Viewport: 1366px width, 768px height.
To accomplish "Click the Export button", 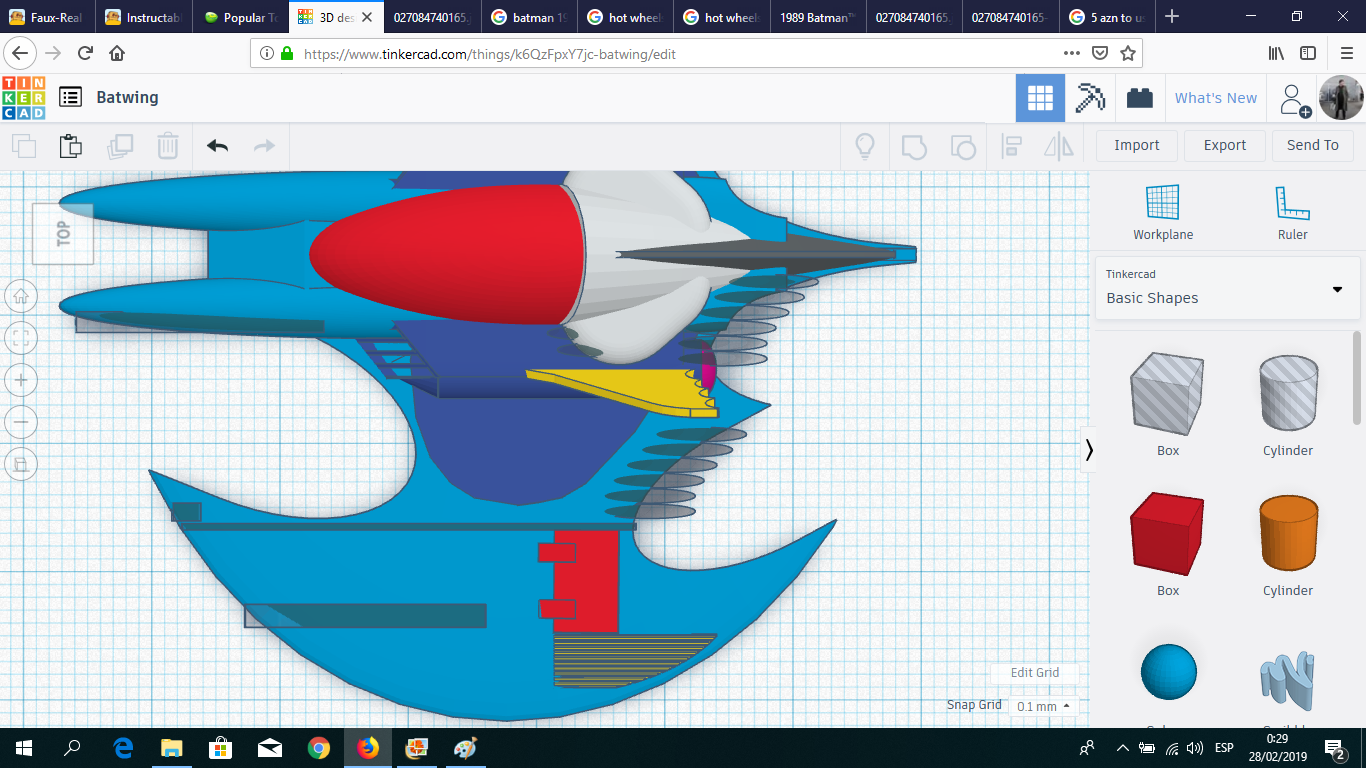I will [1225, 146].
